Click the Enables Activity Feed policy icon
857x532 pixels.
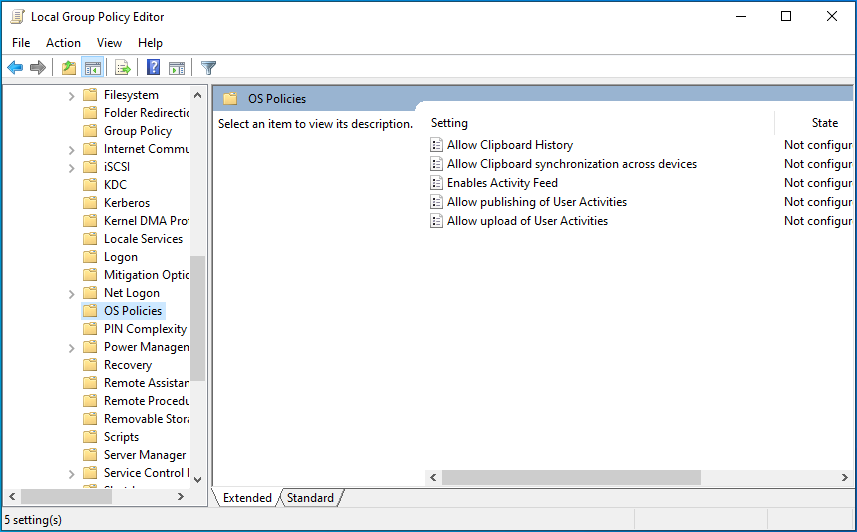[436, 183]
